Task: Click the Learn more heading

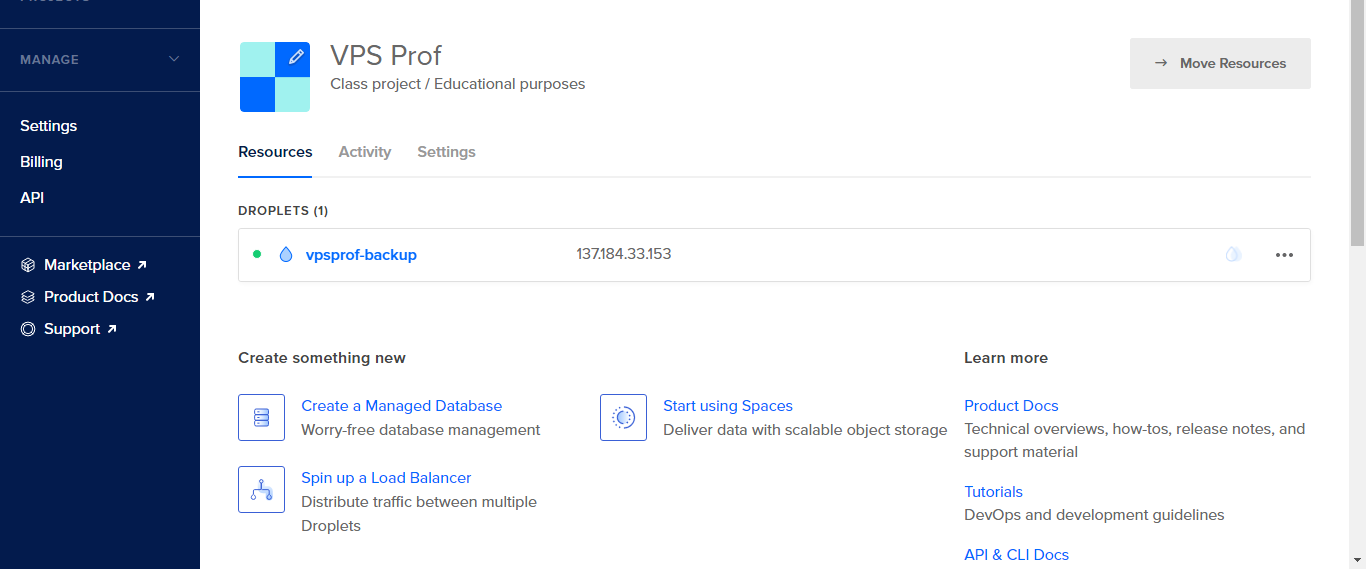Action: point(1006,358)
